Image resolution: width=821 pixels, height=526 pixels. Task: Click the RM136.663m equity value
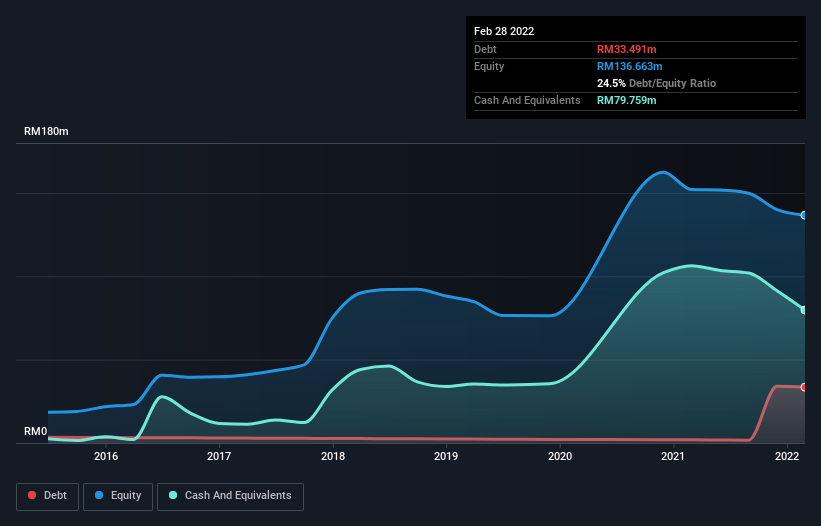[629, 66]
